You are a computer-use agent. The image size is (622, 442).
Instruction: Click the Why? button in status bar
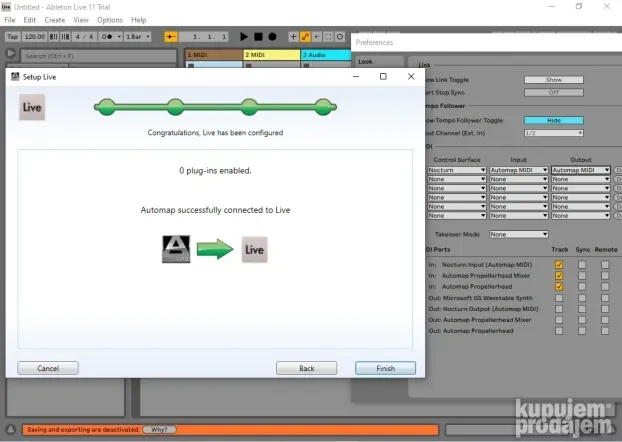click(x=159, y=429)
